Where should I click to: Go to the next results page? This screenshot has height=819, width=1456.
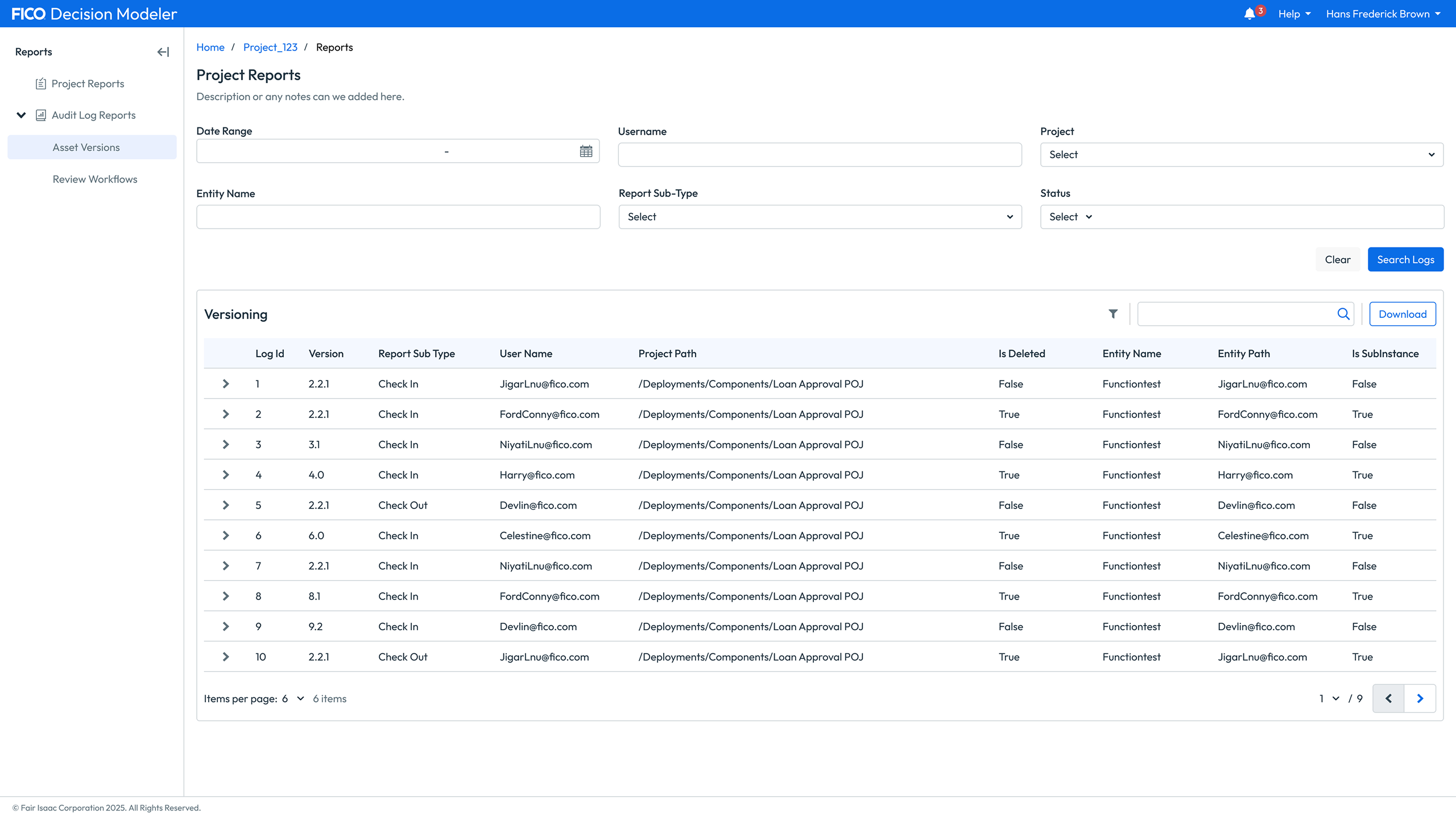[1420, 698]
